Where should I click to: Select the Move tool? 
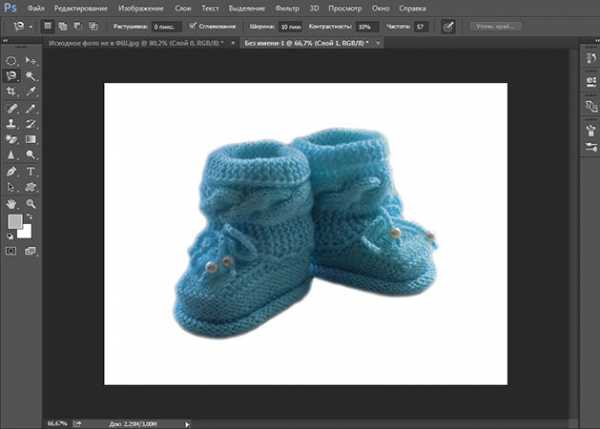tap(30, 60)
